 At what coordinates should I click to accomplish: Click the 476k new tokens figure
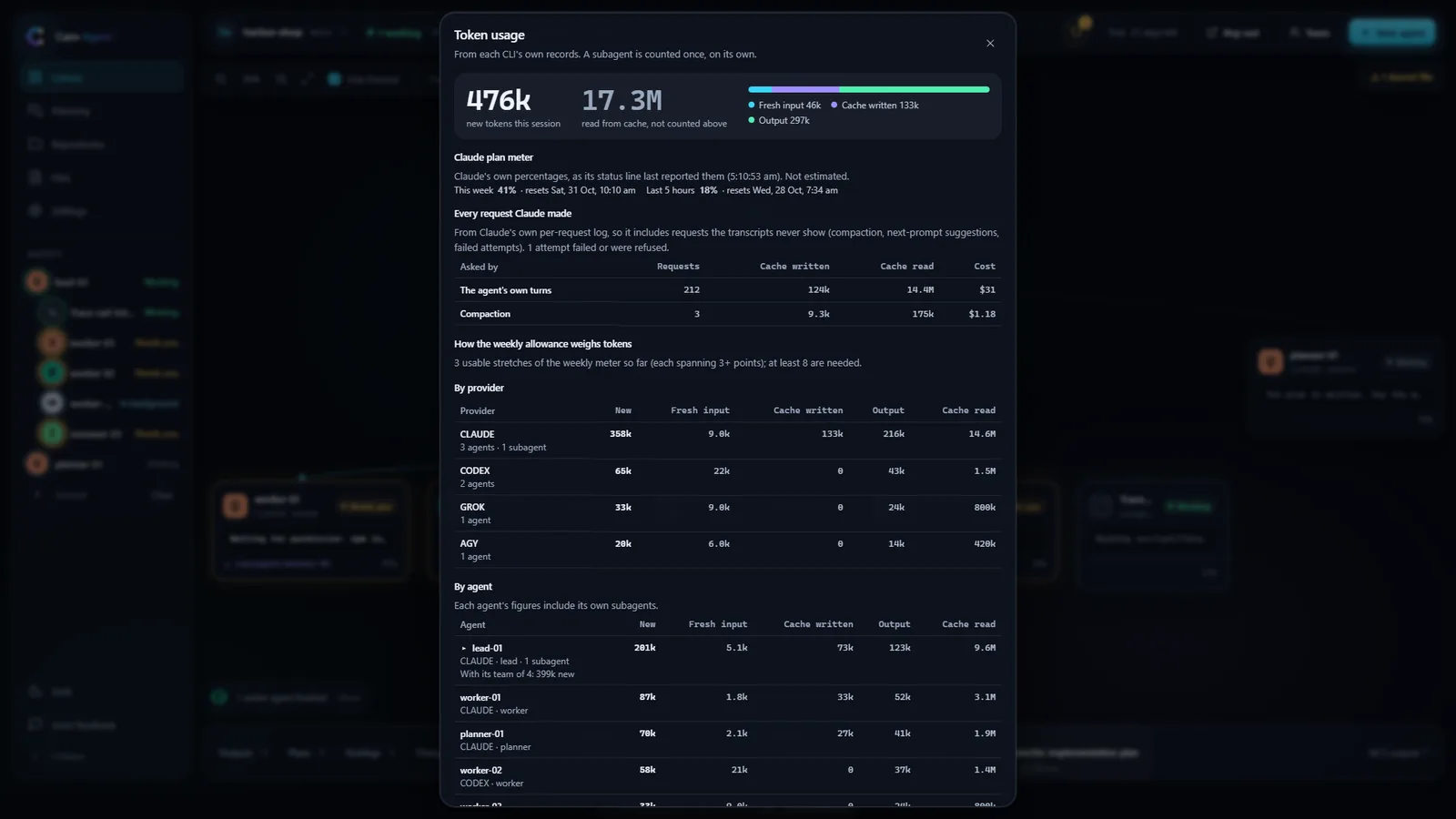(x=499, y=100)
